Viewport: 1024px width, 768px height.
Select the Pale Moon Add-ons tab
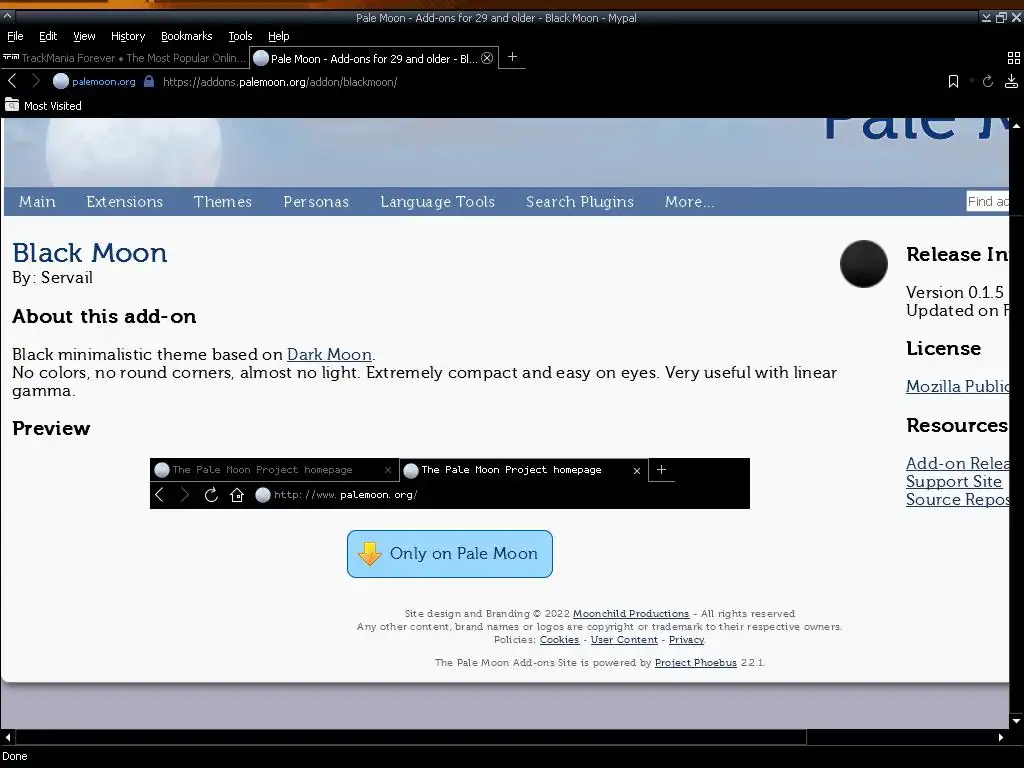click(374, 58)
